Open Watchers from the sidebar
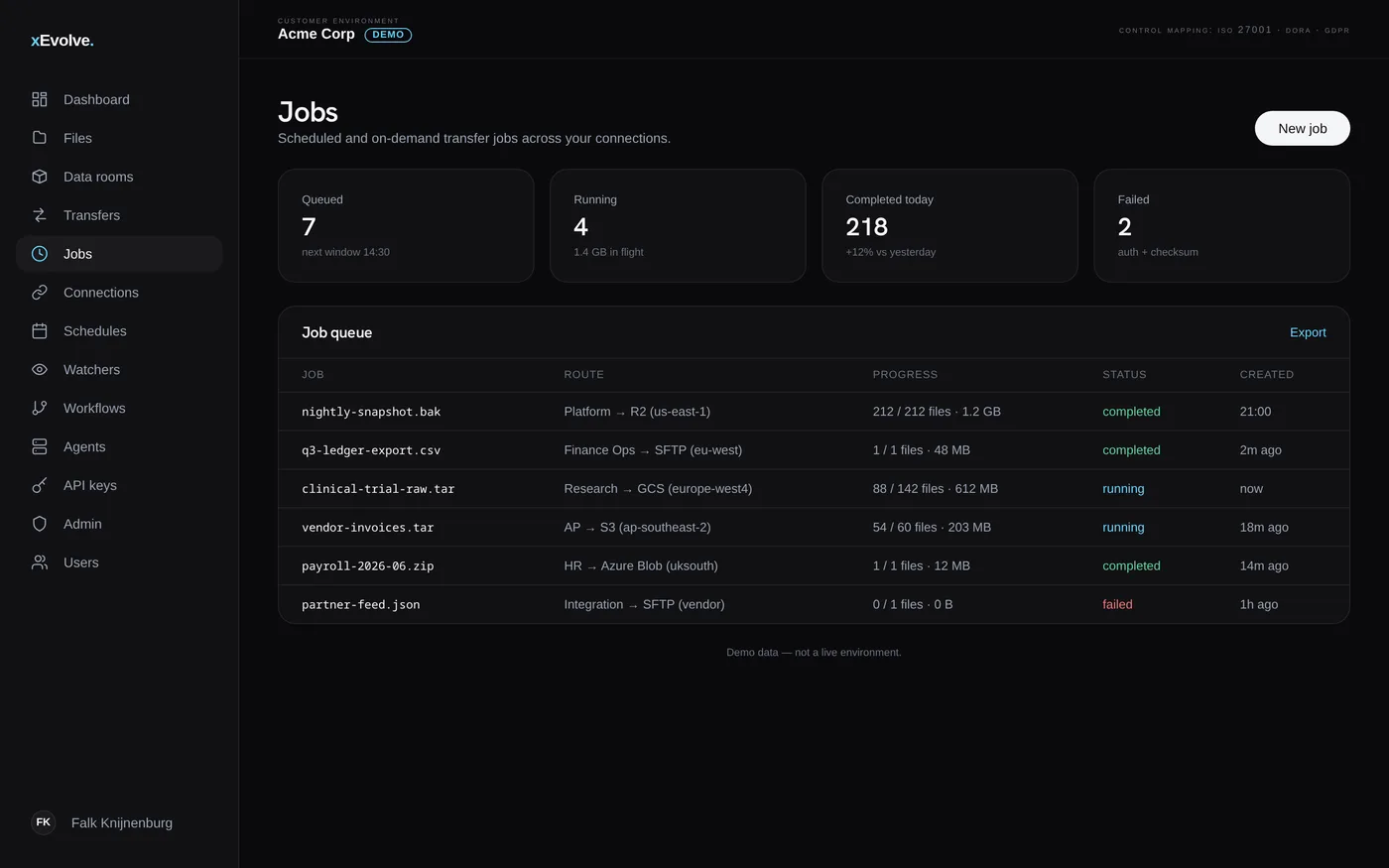 tap(119, 370)
